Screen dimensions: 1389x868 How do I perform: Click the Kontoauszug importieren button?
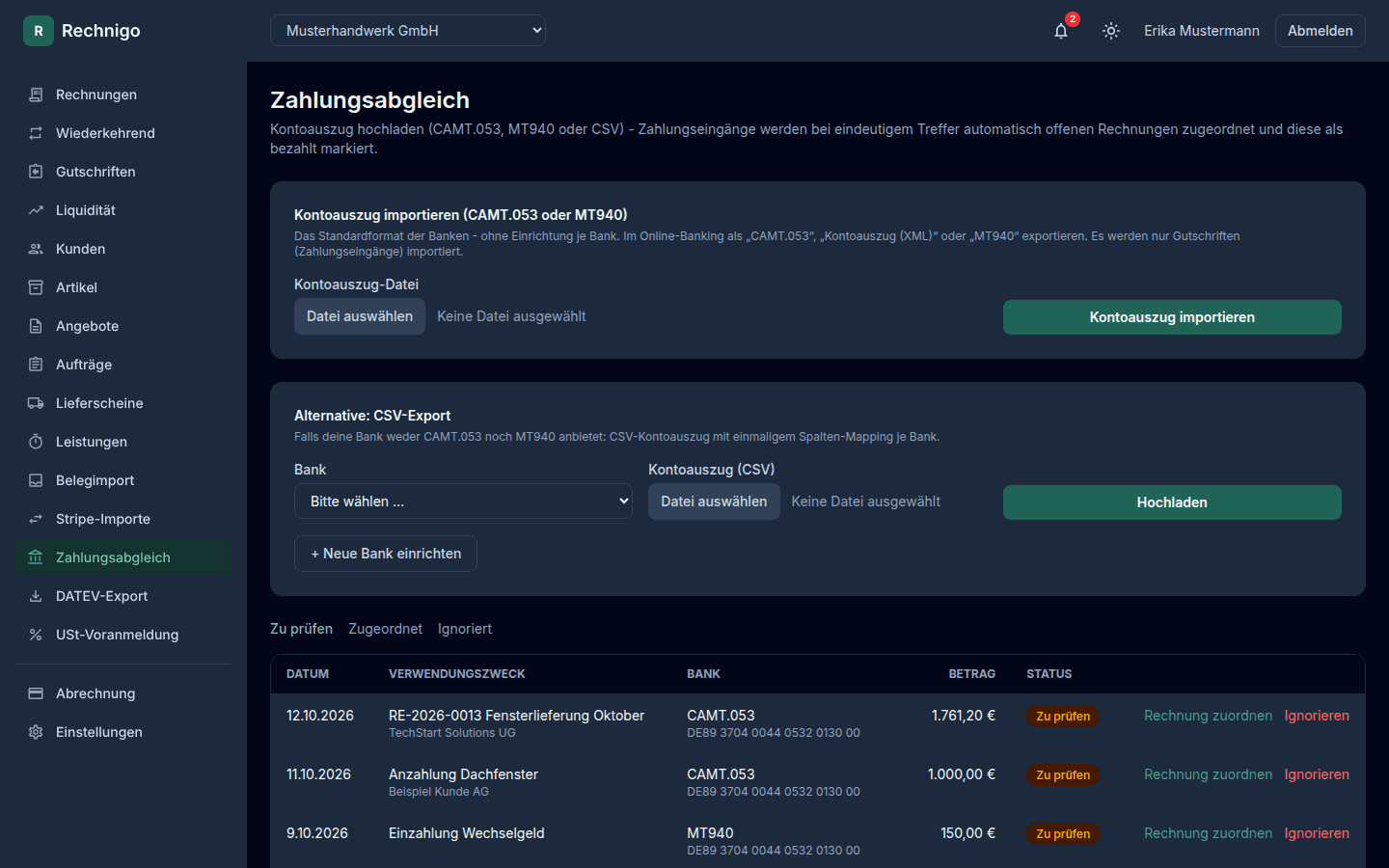coord(1172,317)
